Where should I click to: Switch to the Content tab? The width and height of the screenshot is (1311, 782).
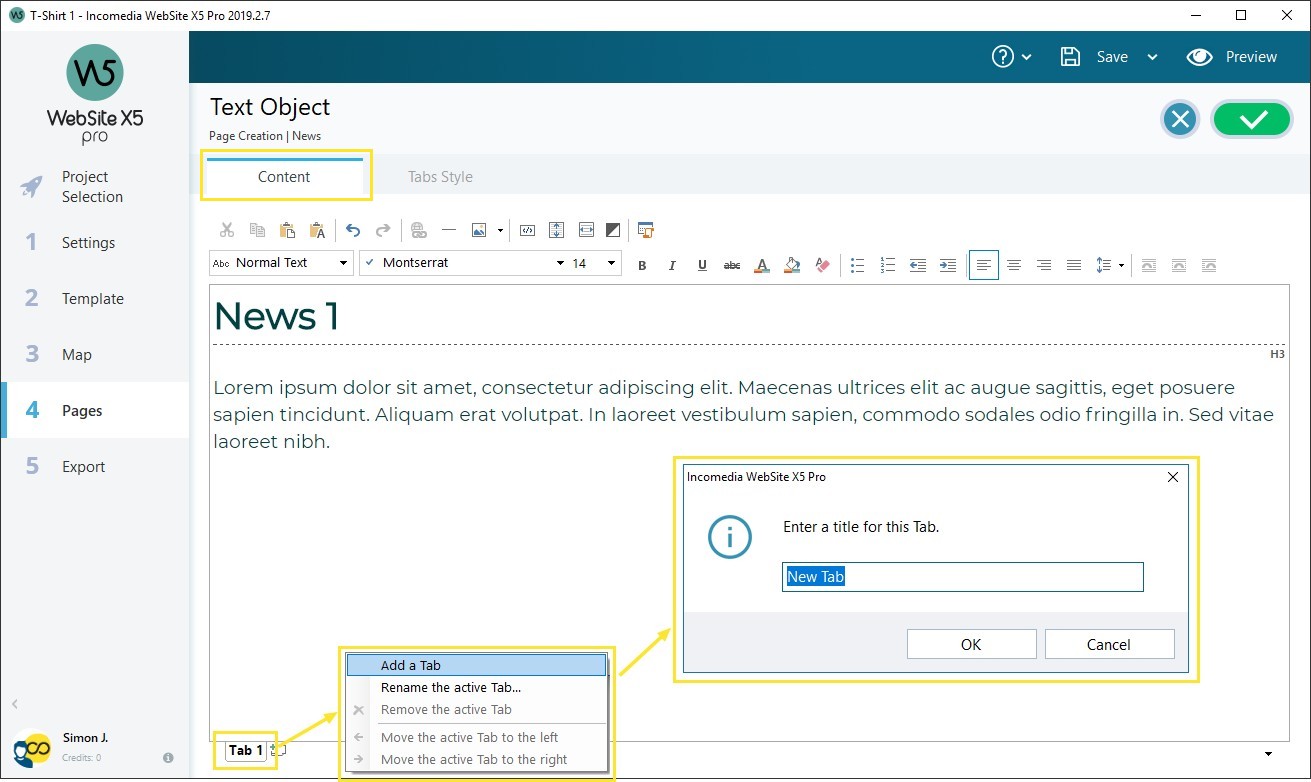pos(284,177)
